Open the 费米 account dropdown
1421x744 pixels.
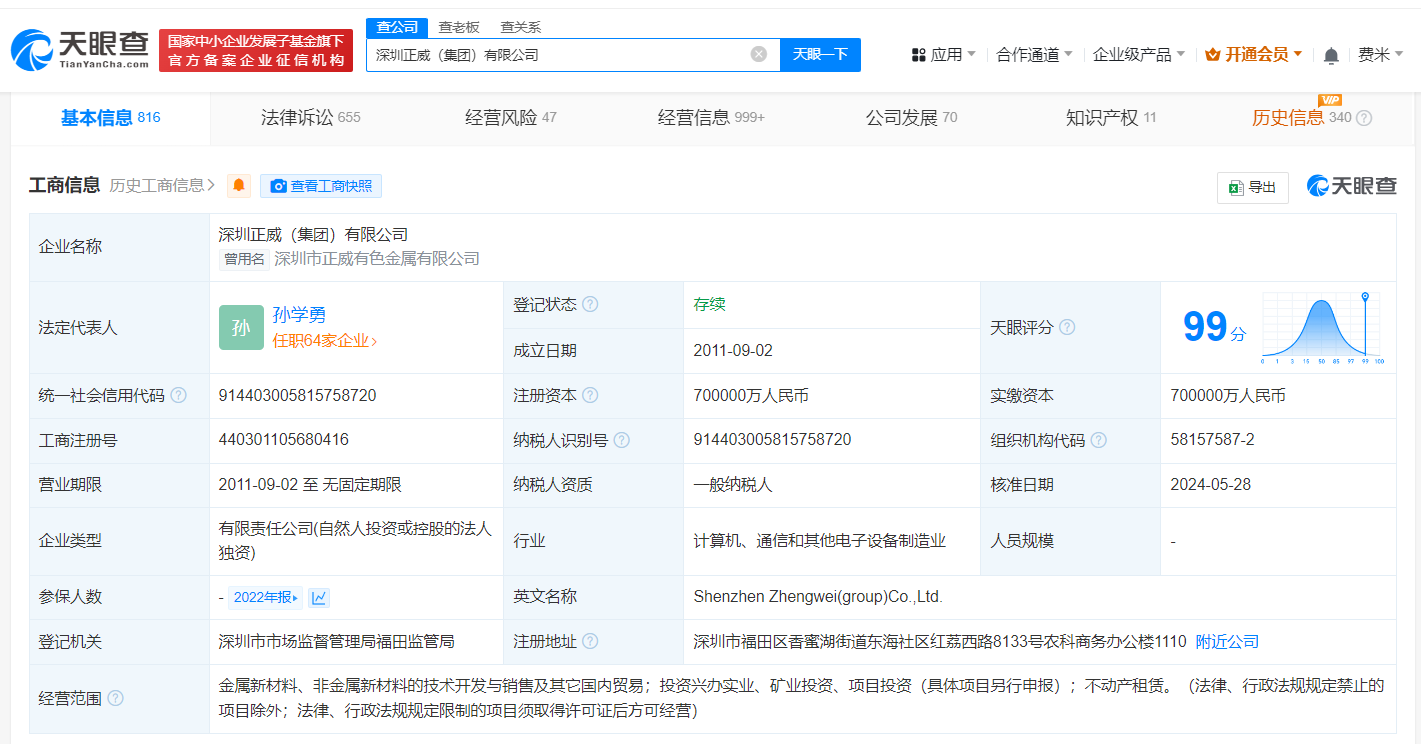[x=1381, y=55]
